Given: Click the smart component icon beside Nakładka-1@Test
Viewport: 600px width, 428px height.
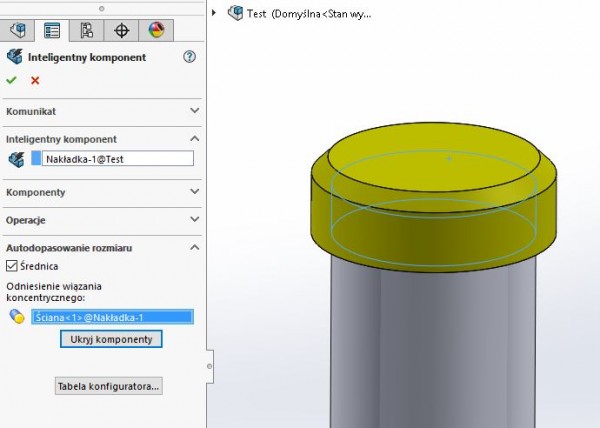Looking at the screenshot, I should click(x=16, y=159).
